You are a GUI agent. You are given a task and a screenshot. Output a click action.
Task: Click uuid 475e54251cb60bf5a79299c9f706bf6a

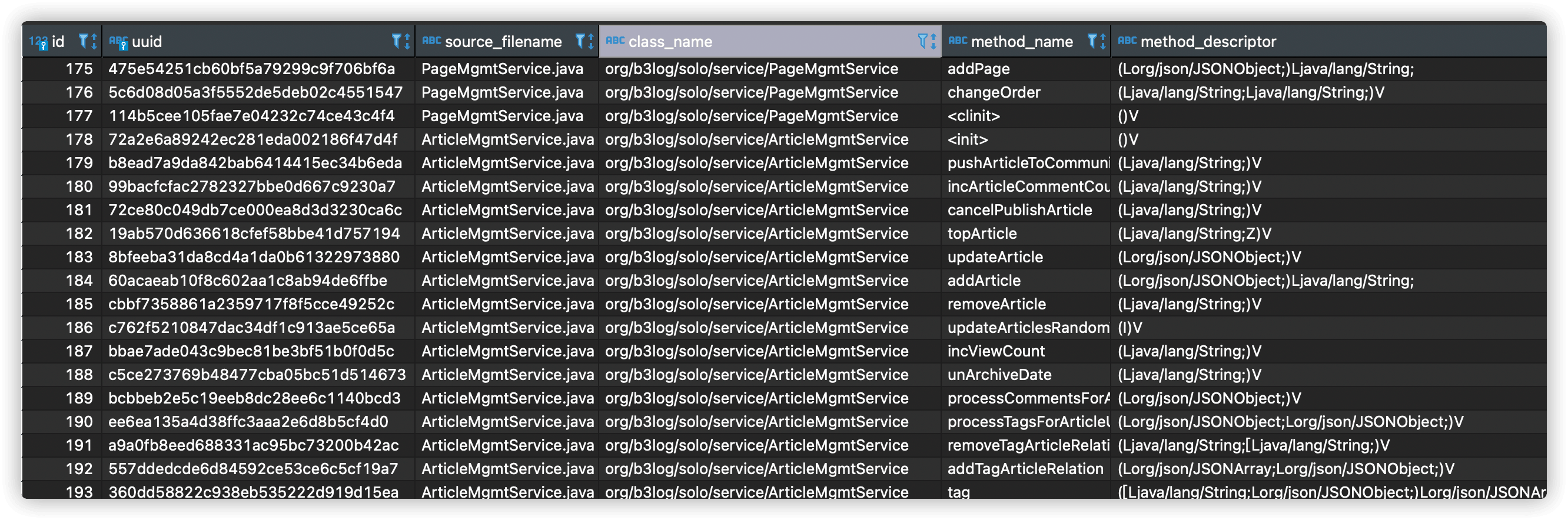coord(251,69)
